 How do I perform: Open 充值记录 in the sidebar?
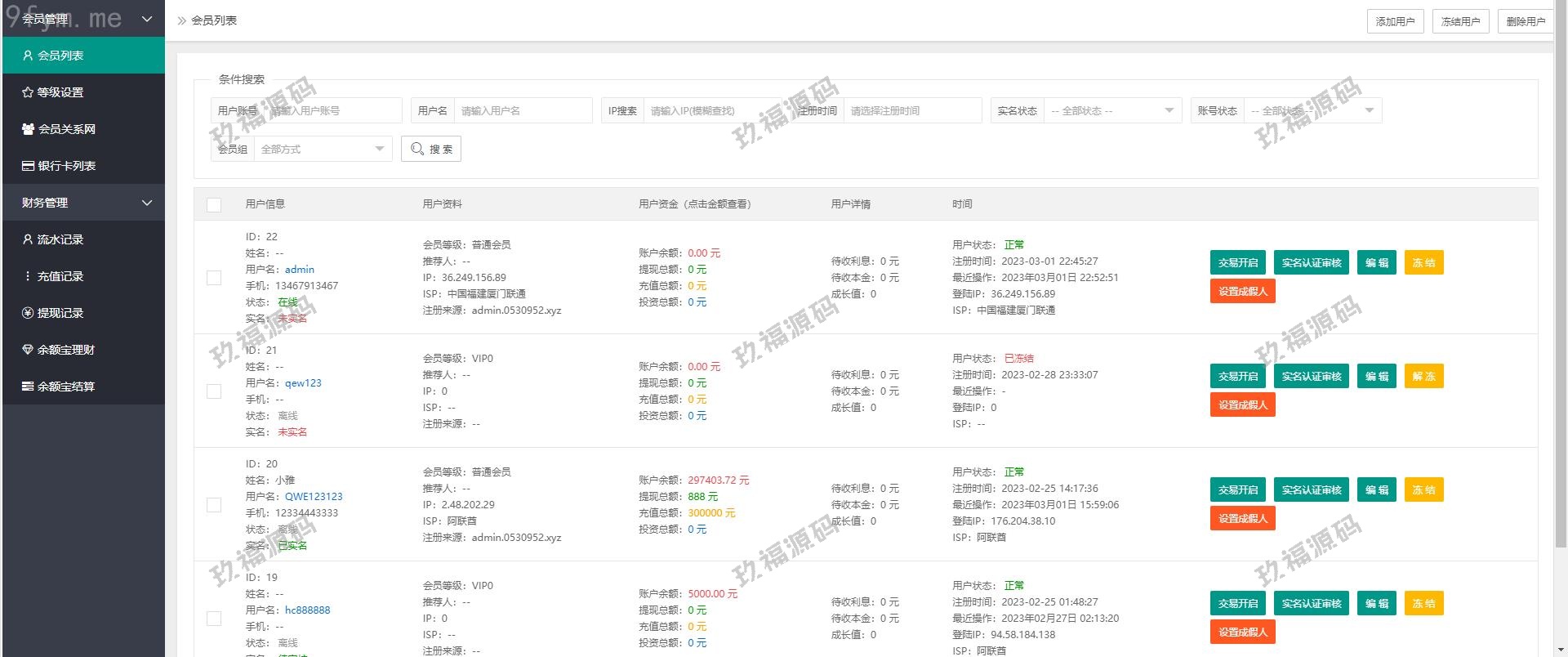[x=60, y=276]
